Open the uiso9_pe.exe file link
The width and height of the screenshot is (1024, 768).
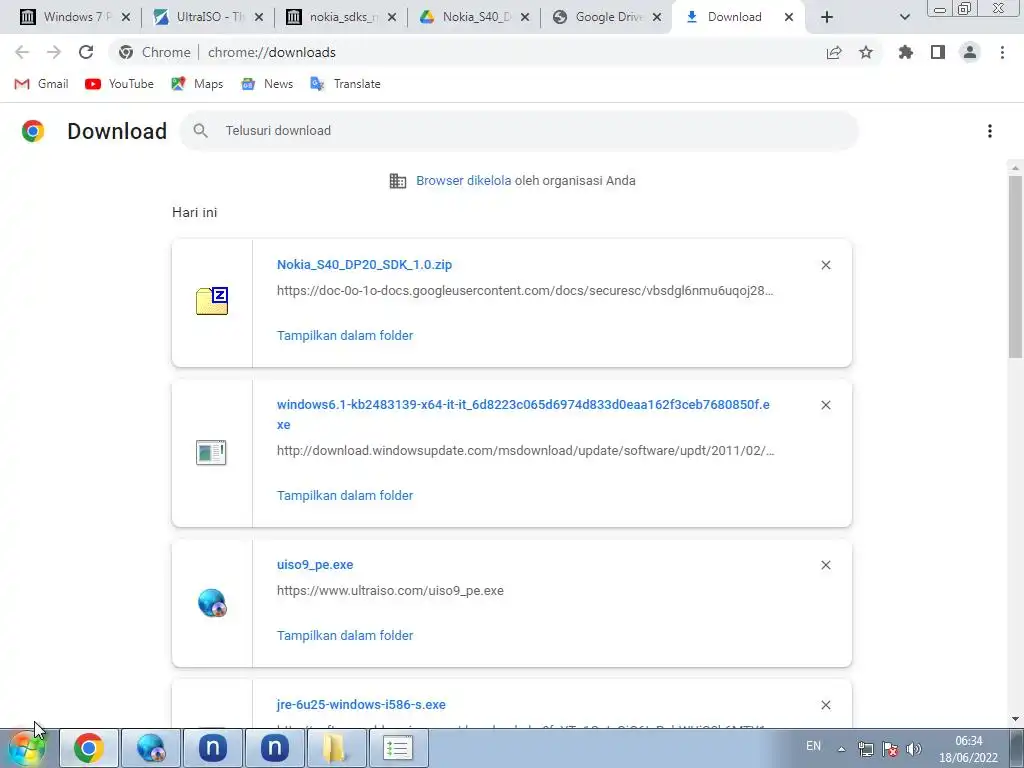[x=315, y=564]
